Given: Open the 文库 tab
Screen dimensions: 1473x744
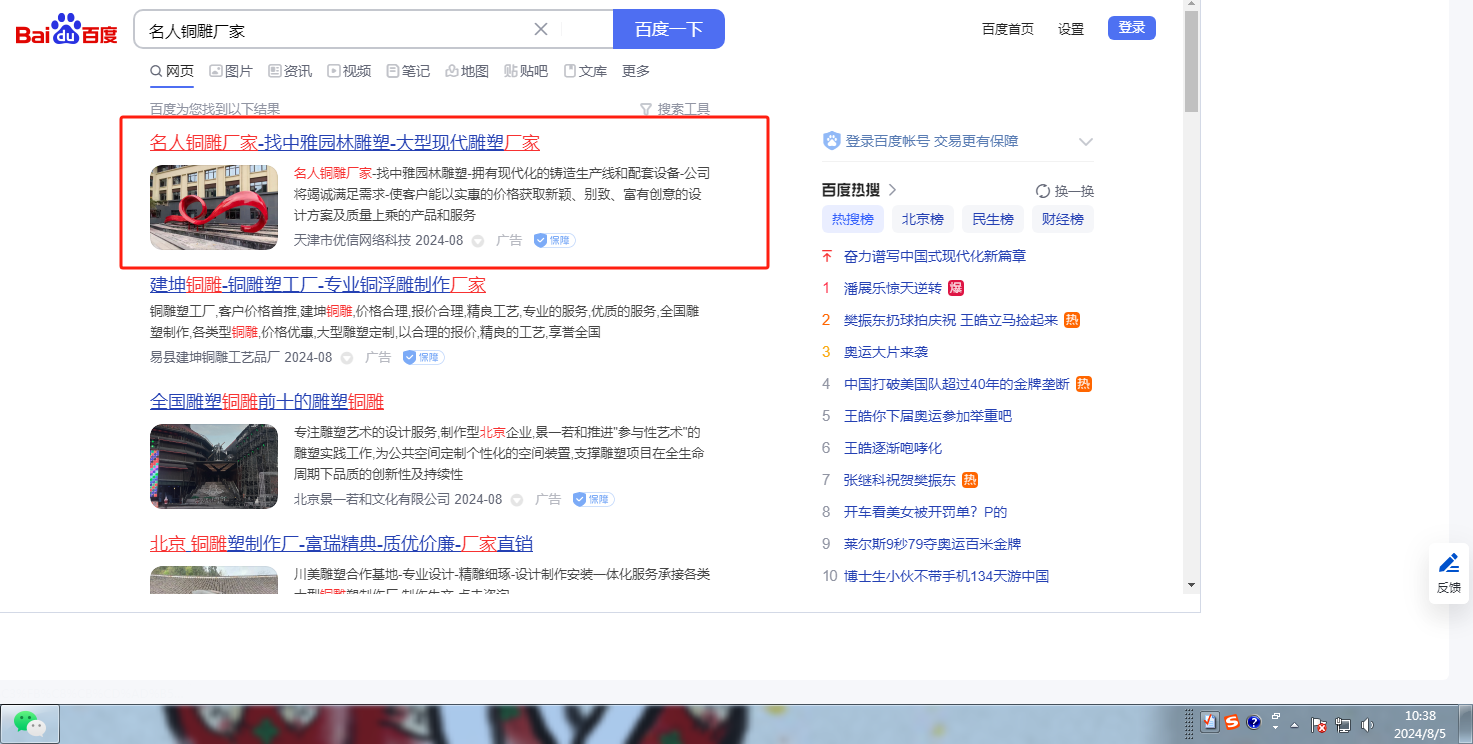Looking at the screenshot, I should [585, 71].
